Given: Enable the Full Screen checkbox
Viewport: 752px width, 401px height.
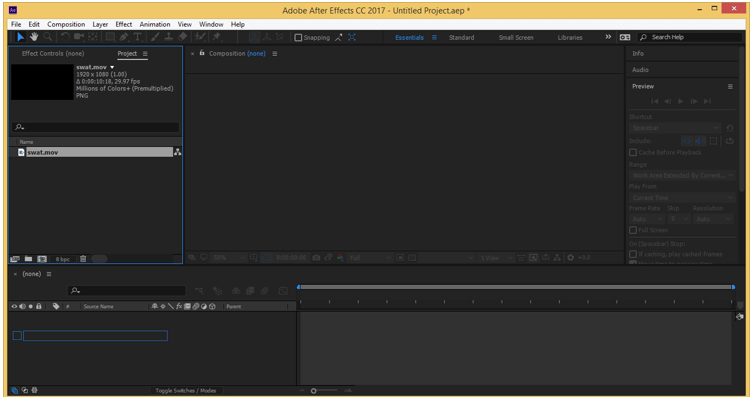Looking at the screenshot, I should click(633, 230).
